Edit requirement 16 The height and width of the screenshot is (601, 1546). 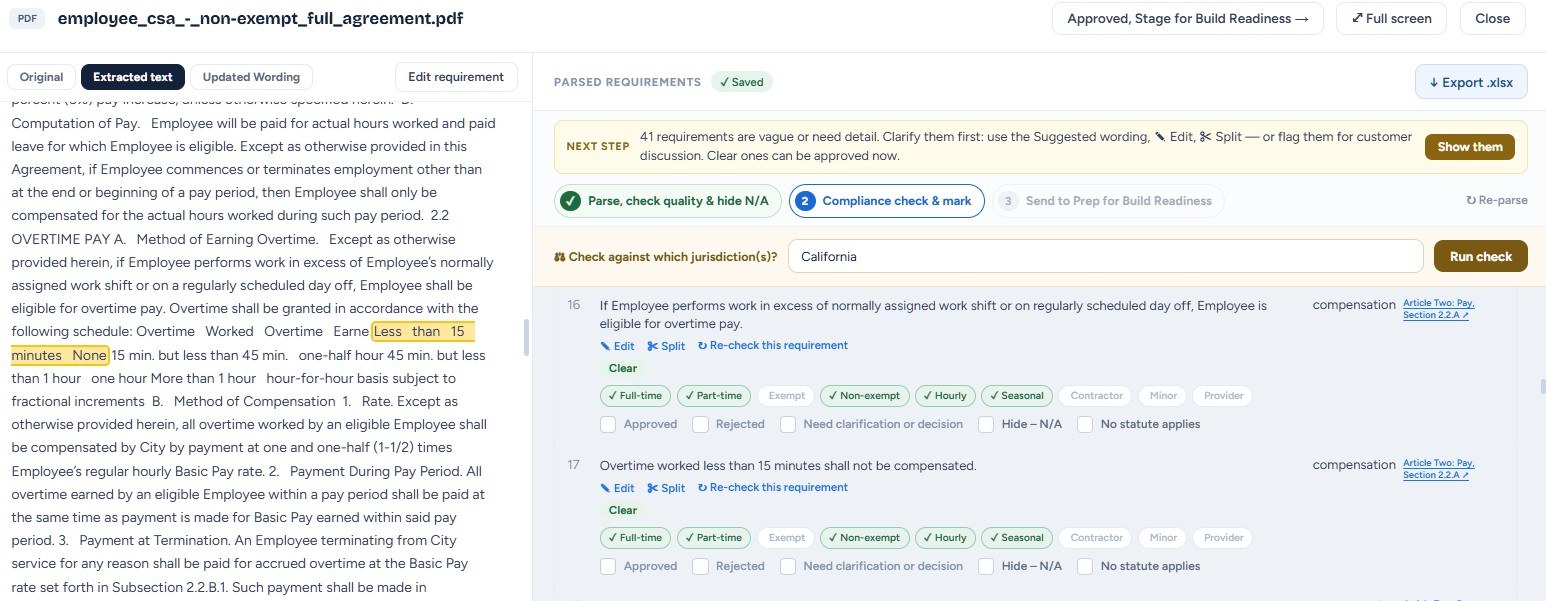(x=617, y=346)
